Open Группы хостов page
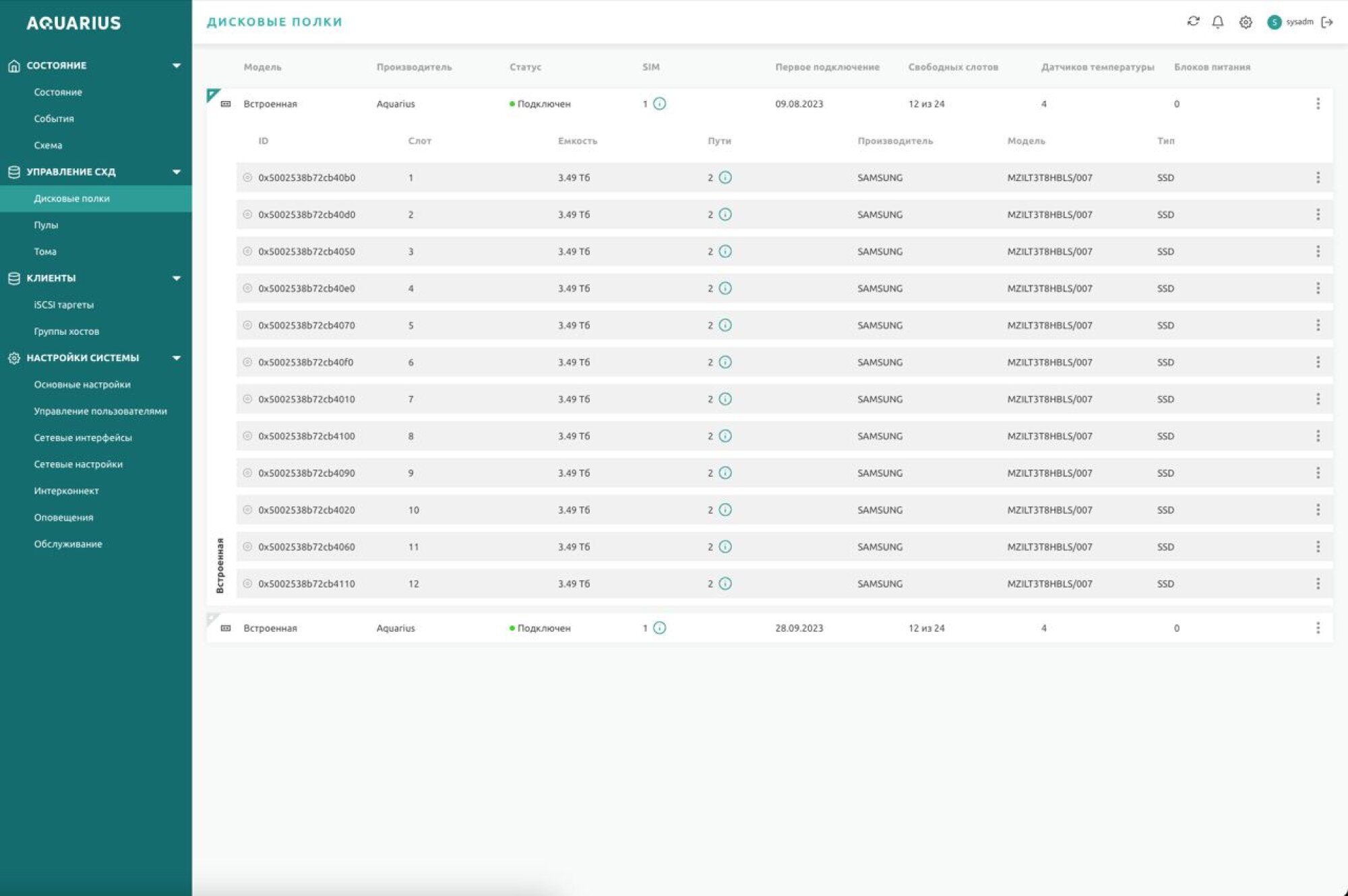The width and height of the screenshot is (1348, 896). coord(67,331)
